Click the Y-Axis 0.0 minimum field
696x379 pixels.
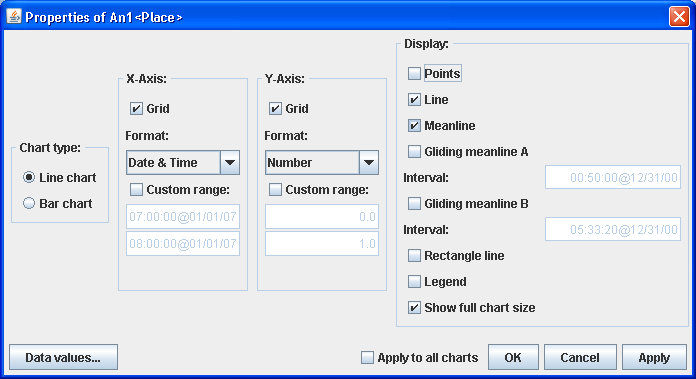click(x=322, y=217)
